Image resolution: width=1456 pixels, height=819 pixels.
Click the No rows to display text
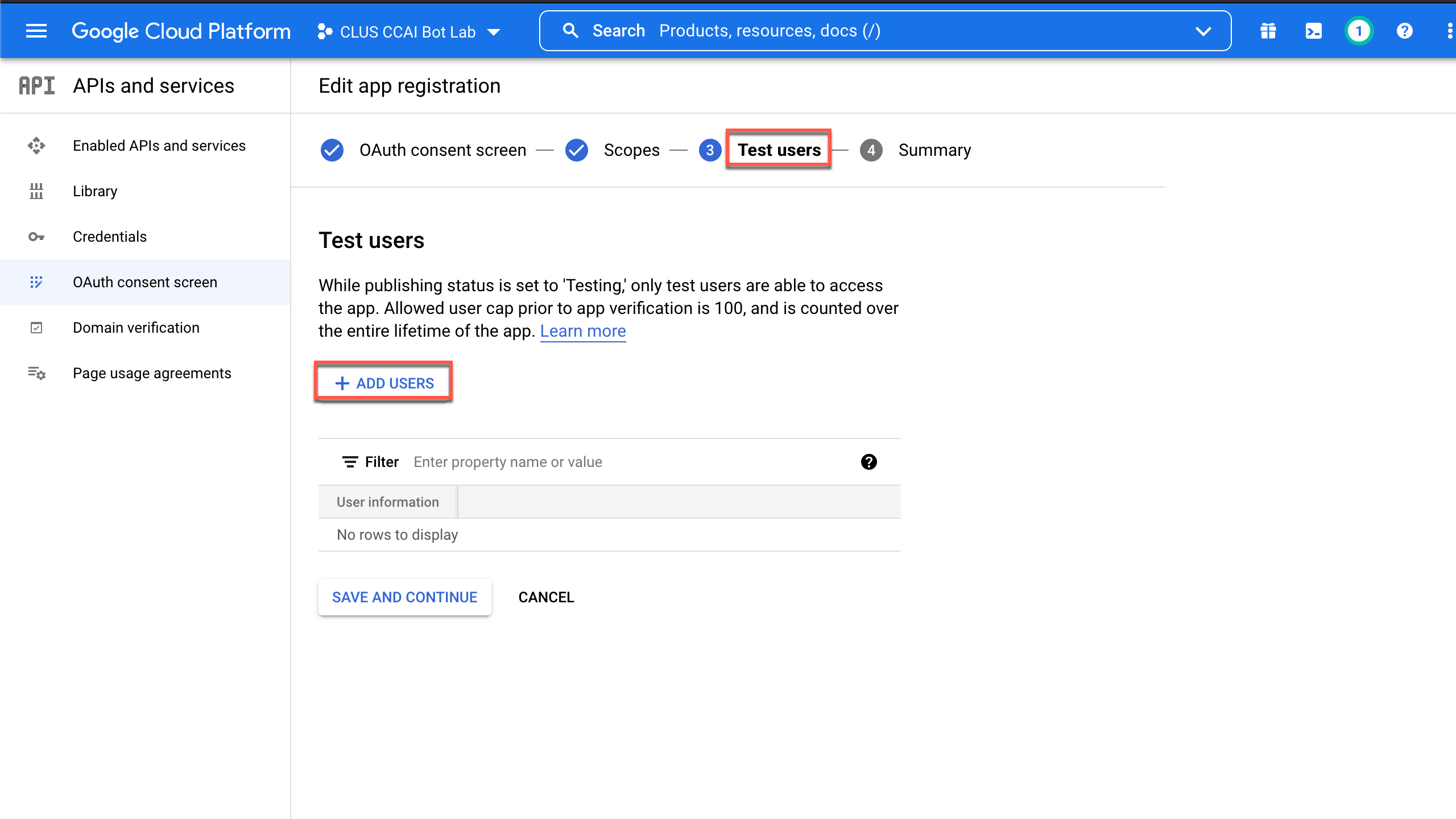(x=397, y=535)
